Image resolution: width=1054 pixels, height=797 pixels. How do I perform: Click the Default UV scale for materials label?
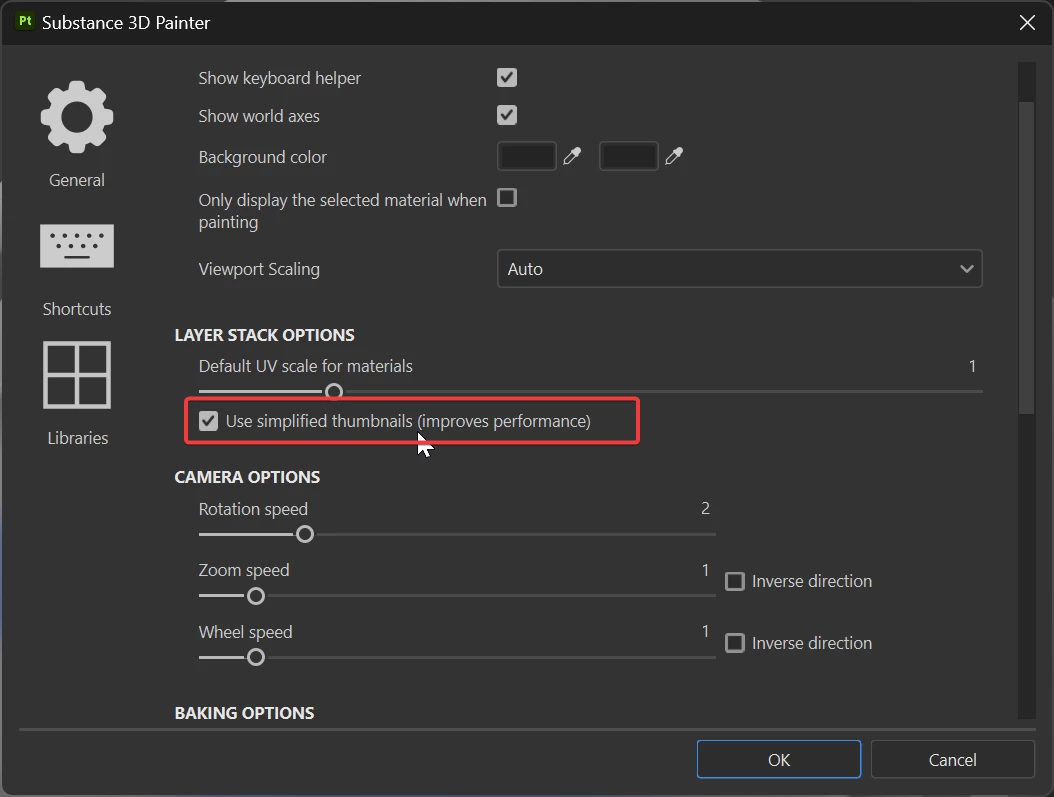305,366
